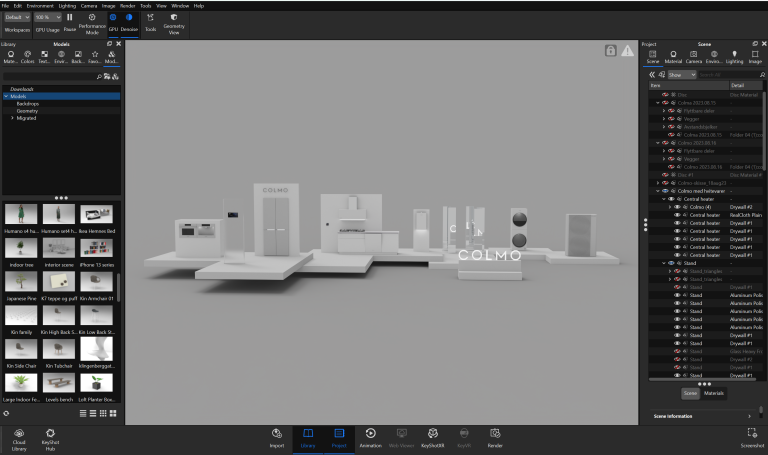This screenshot has width=768, height=455.
Task: Select the Backdrops folder
Action: (x=28, y=103)
